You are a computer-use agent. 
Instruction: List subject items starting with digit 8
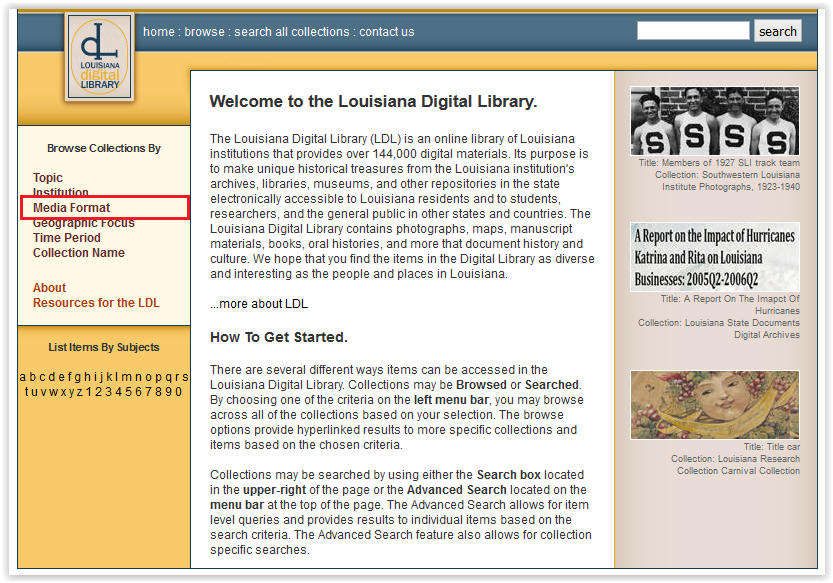point(159,392)
